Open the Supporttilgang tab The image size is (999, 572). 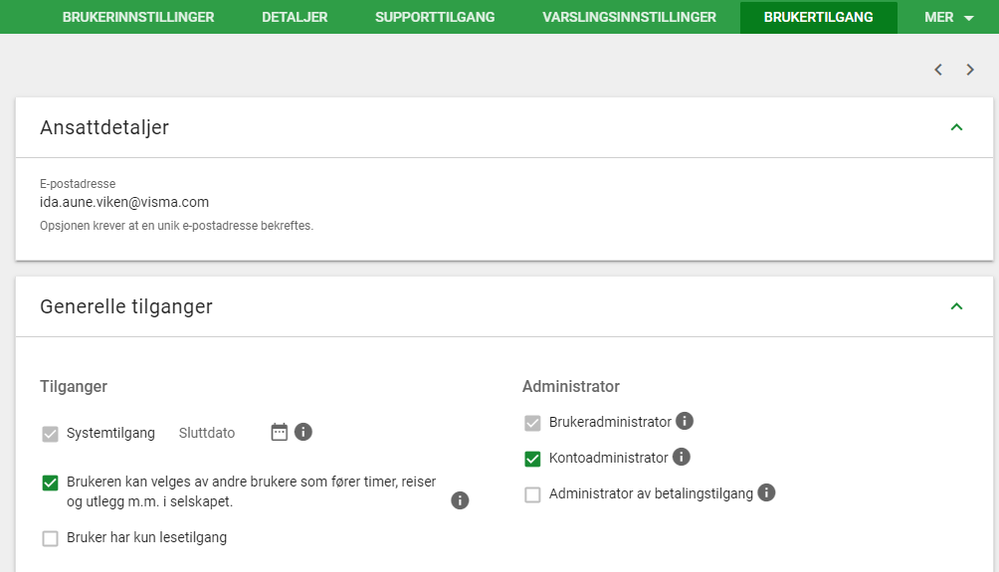[x=435, y=17]
